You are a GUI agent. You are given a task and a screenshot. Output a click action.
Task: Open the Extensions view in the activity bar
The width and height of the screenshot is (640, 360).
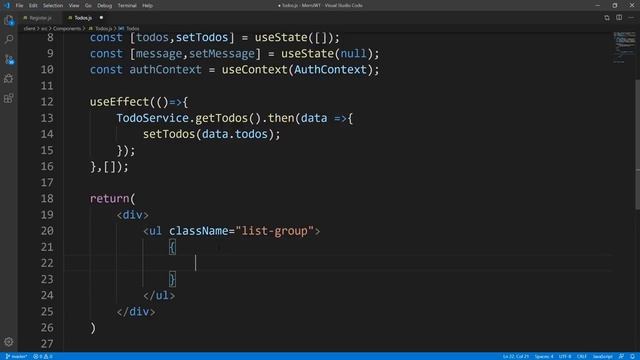point(9,98)
